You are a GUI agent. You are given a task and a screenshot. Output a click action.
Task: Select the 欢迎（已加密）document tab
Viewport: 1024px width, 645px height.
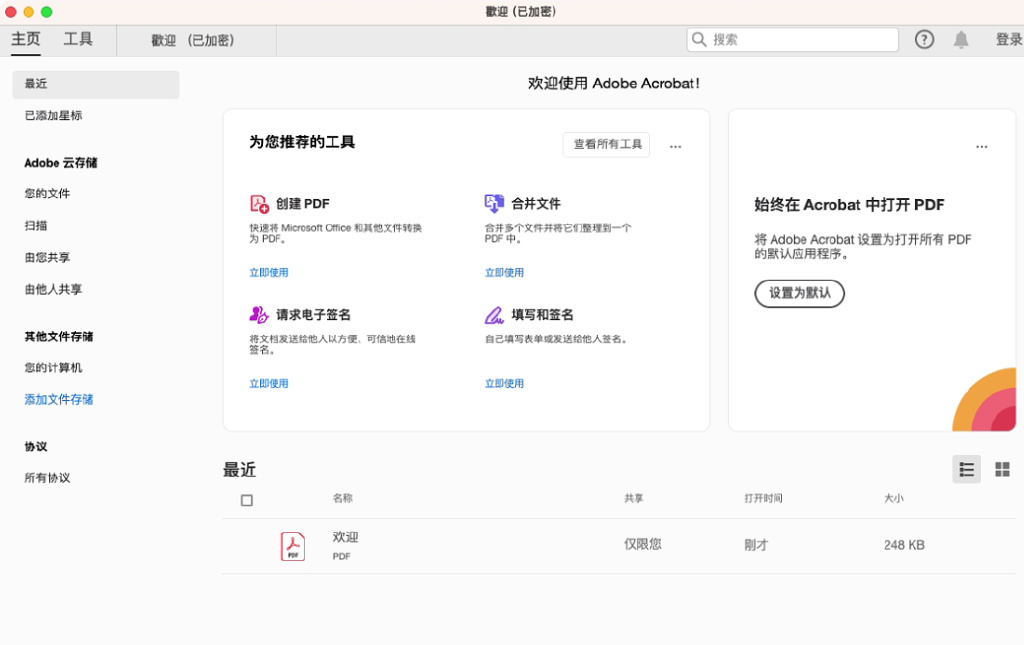point(195,39)
